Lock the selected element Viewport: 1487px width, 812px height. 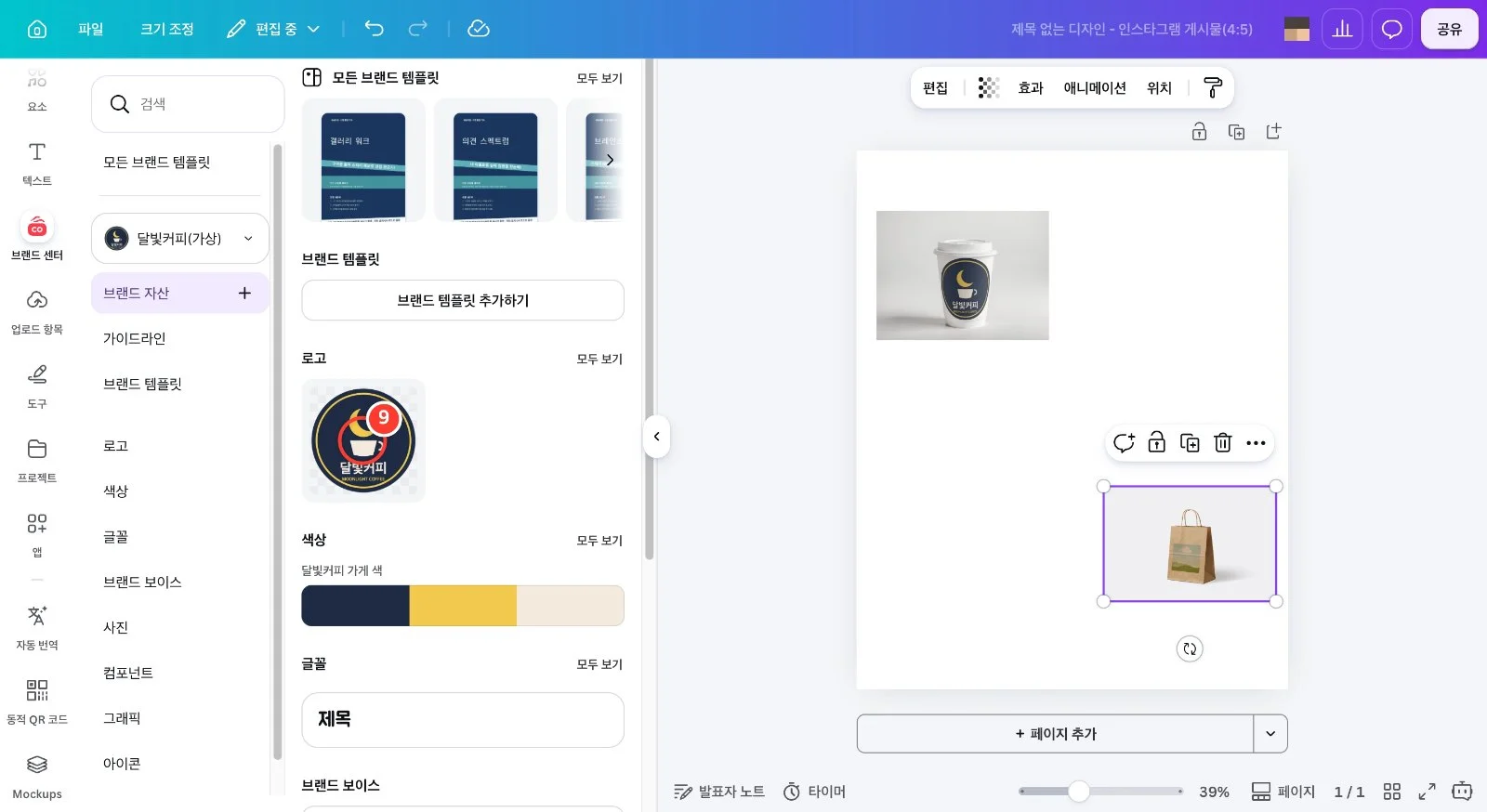tap(1156, 443)
